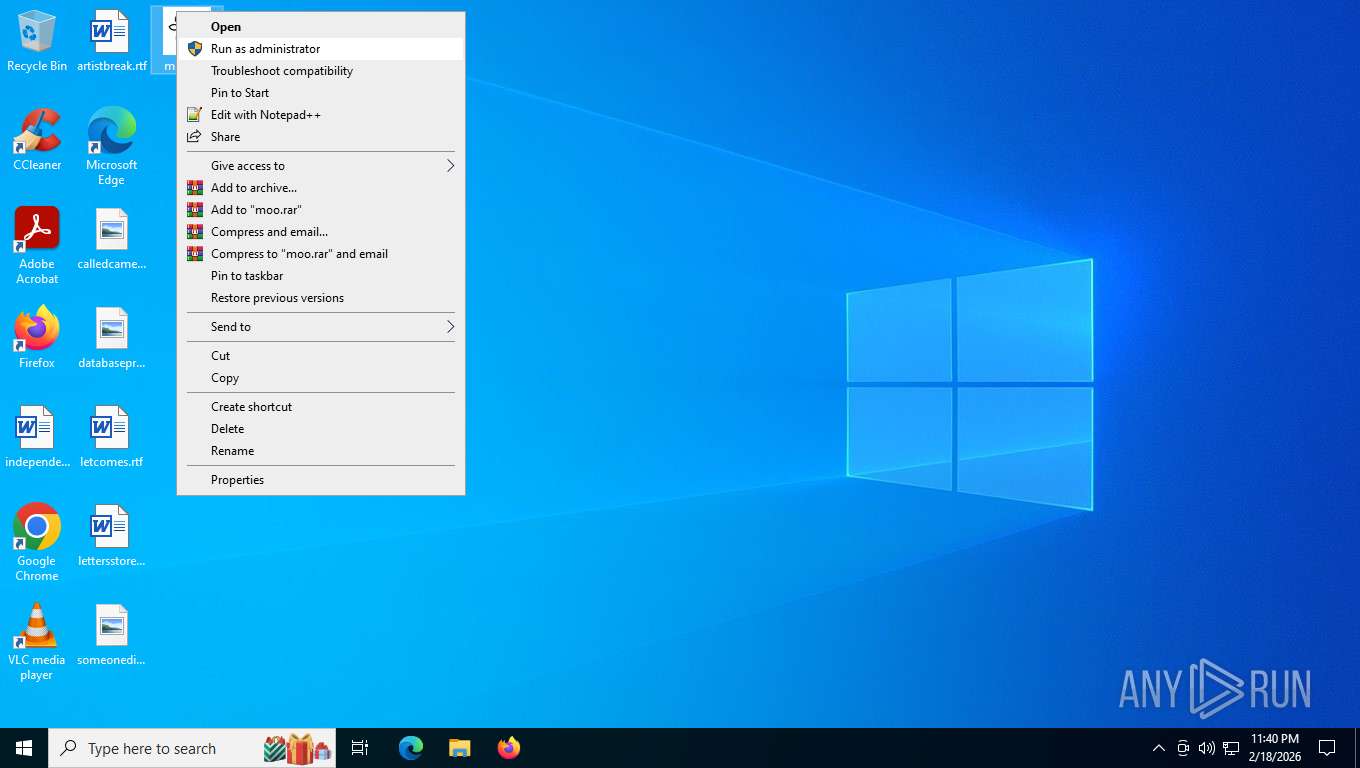Image resolution: width=1360 pixels, height=768 pixels.
Task: Select Microsoft Edge desktop shortcut
Action: point(111,147)
